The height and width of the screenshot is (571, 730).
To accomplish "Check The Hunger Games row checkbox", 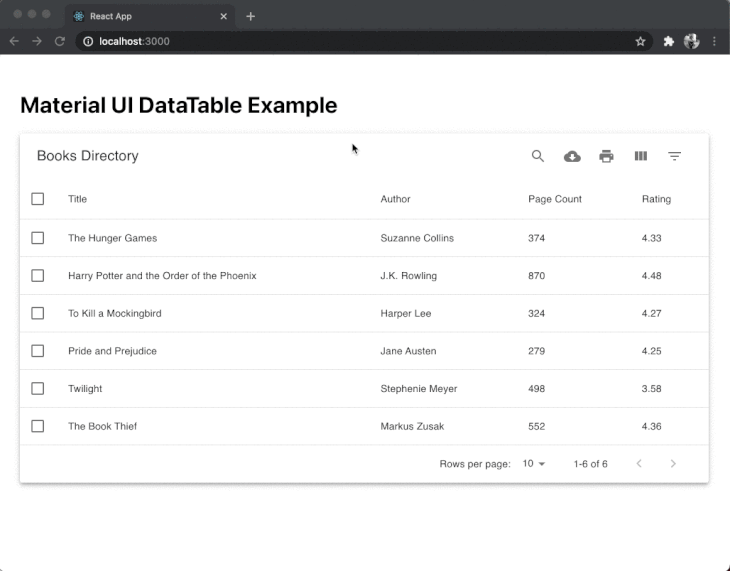I will point(38,238).
